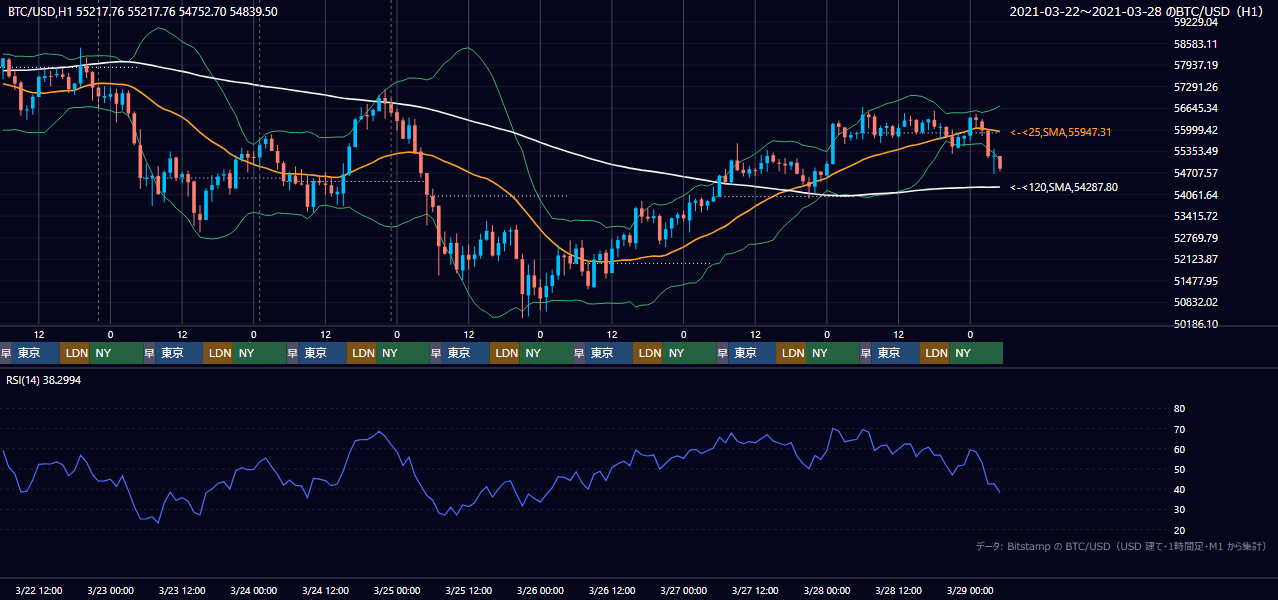Select the white 120 SMA 54287.80 label
This screenshot has height=600, width=1278.
(x=1064, y=187)
